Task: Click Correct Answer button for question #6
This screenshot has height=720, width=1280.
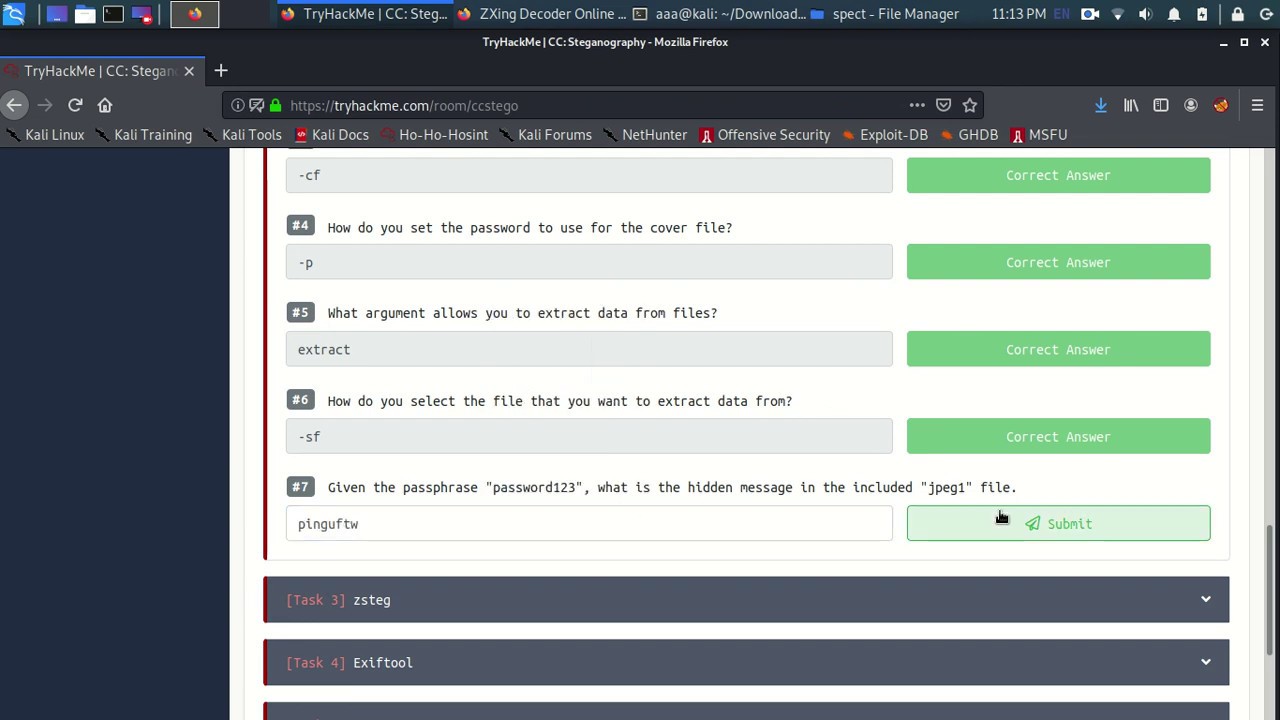Action: [1058, 436]
